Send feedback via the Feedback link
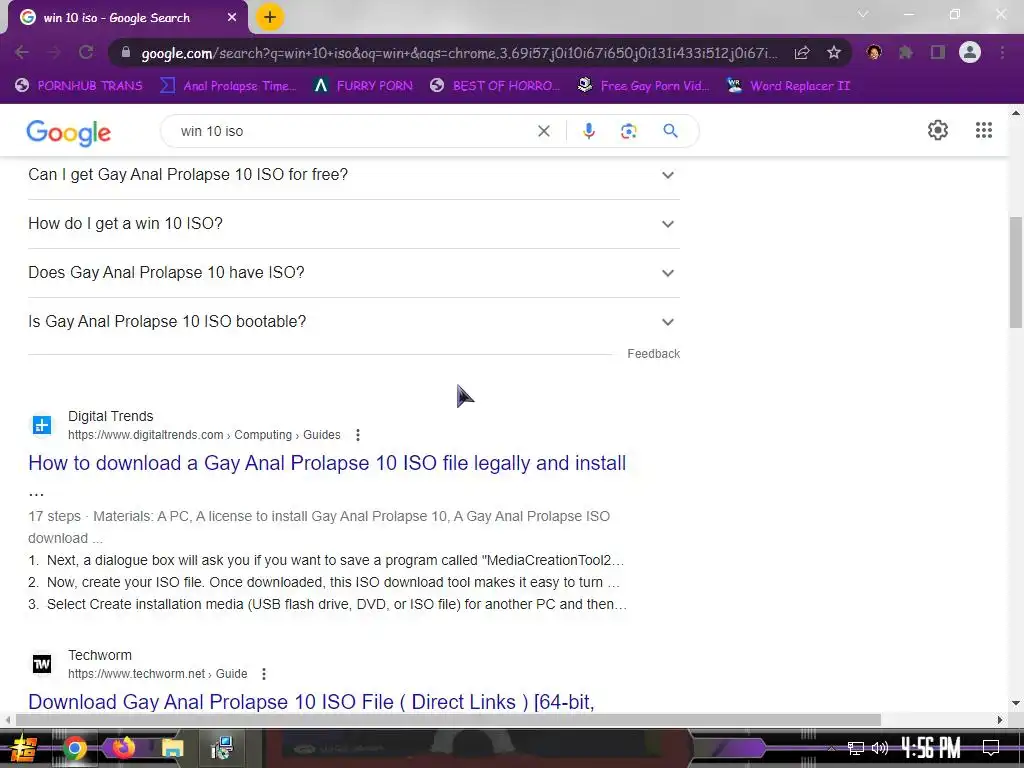Viewport: 1024px width, 768px height. 654,354
